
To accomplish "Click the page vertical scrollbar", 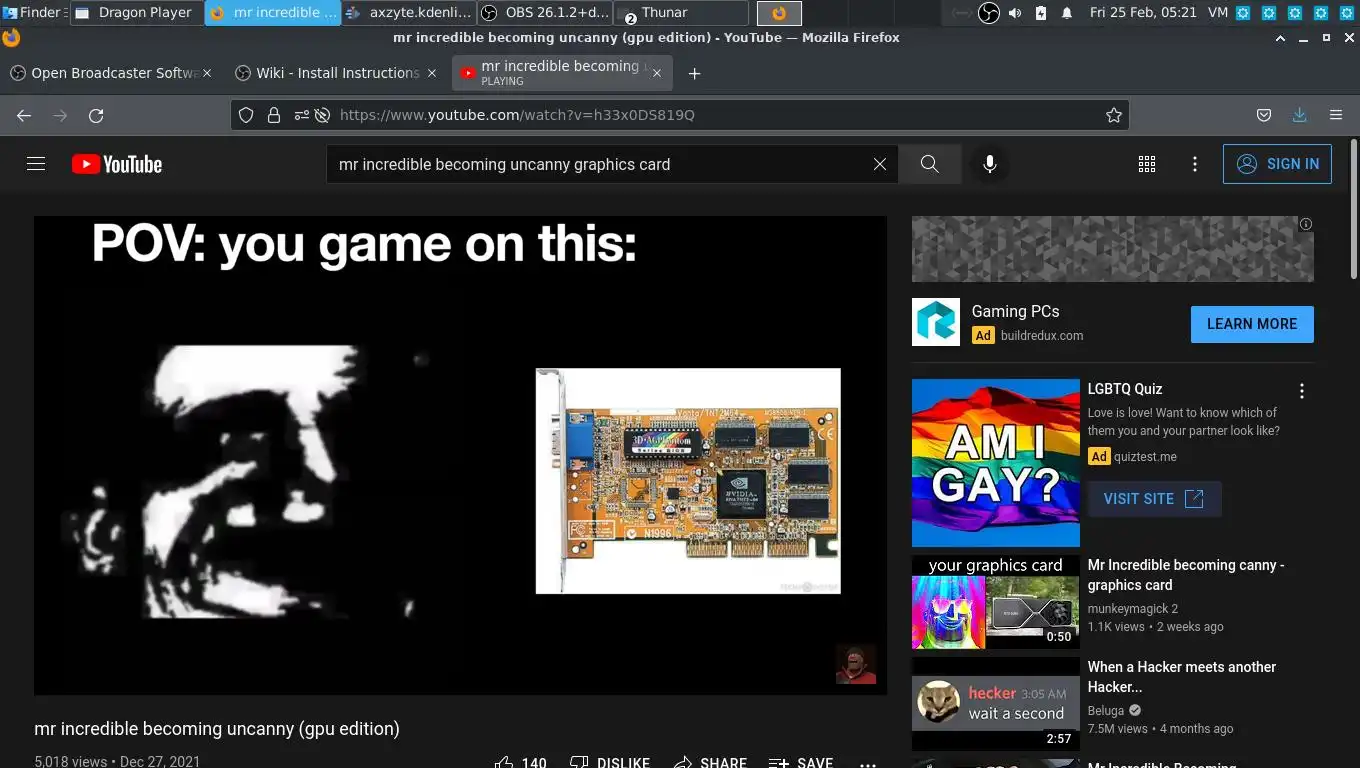I will click(1354, 210).
